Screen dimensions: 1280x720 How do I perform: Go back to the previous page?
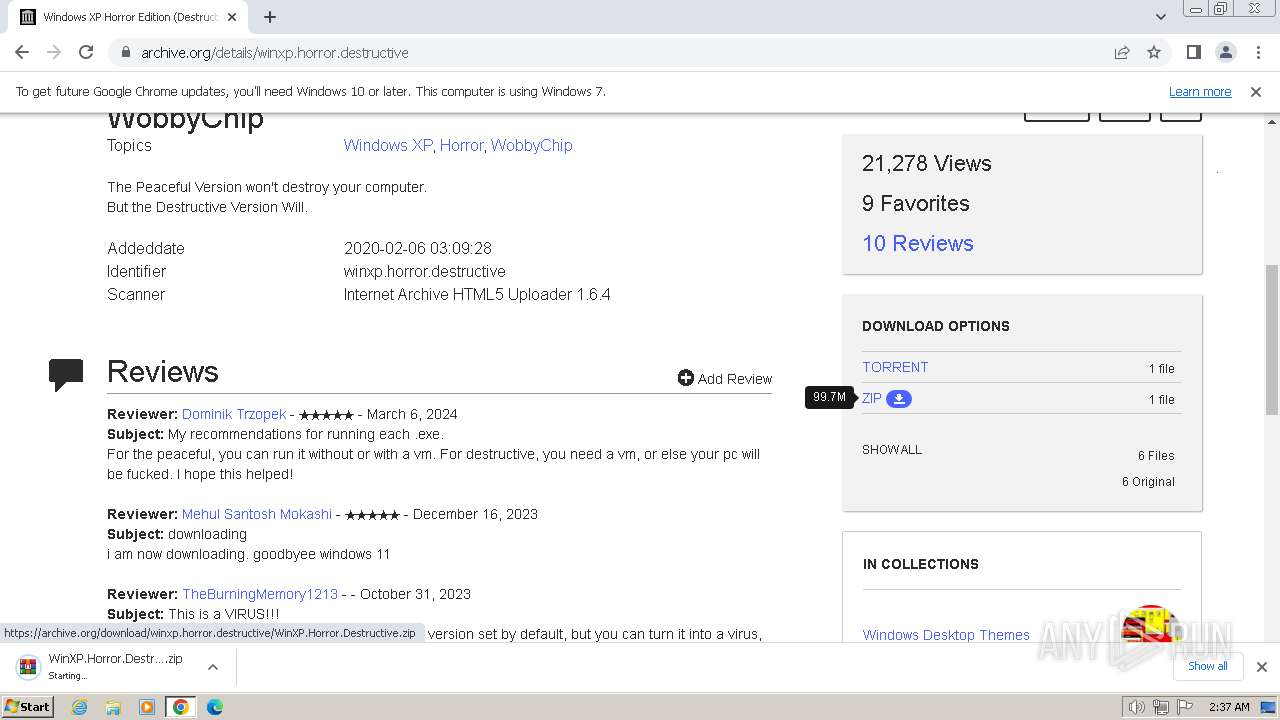22,52
